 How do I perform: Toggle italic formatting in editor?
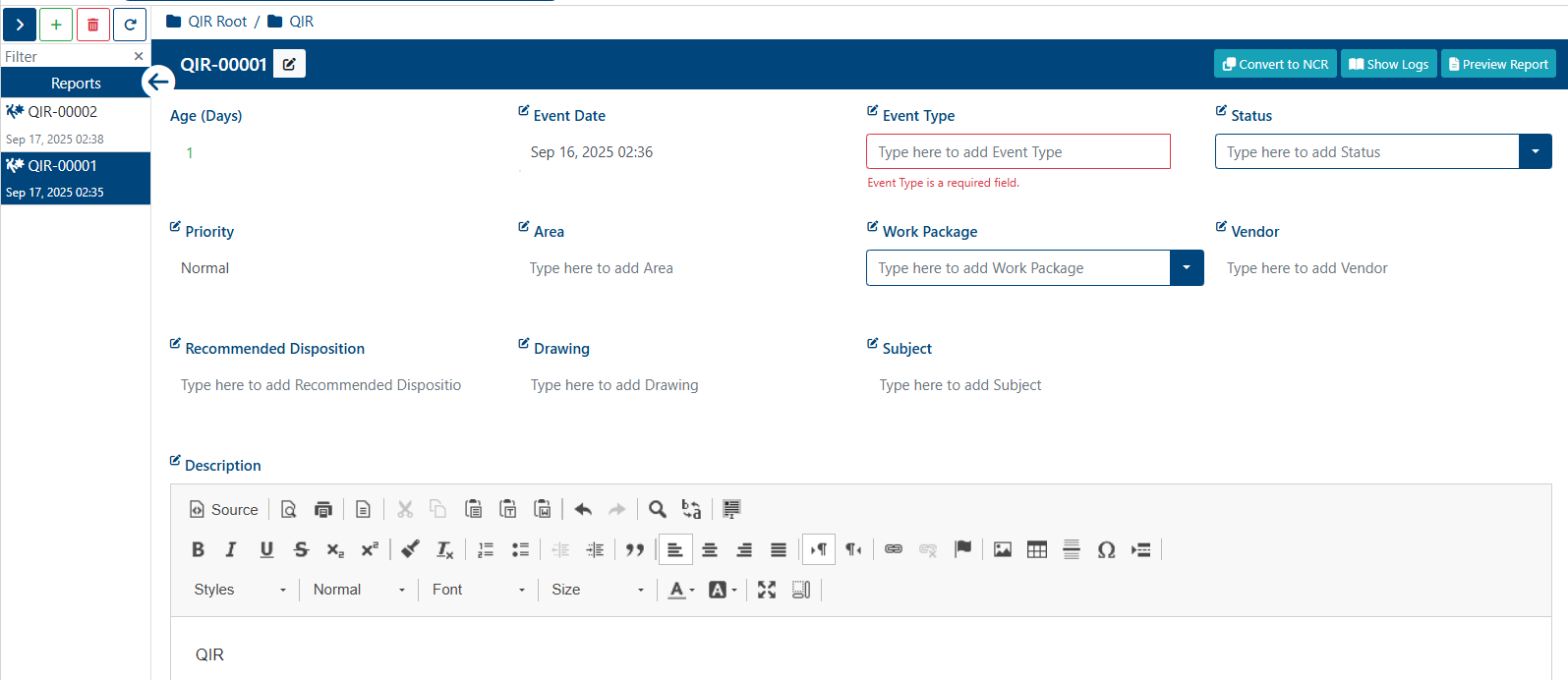click(231, 549)
